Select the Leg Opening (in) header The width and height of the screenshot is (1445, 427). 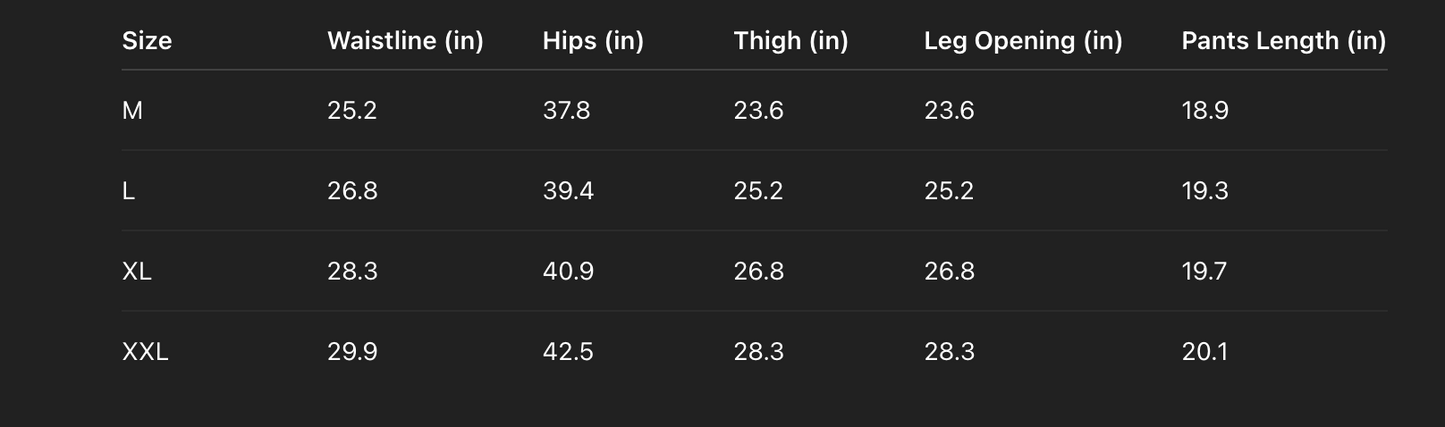pyautogui.click(x=1023, y=41)
